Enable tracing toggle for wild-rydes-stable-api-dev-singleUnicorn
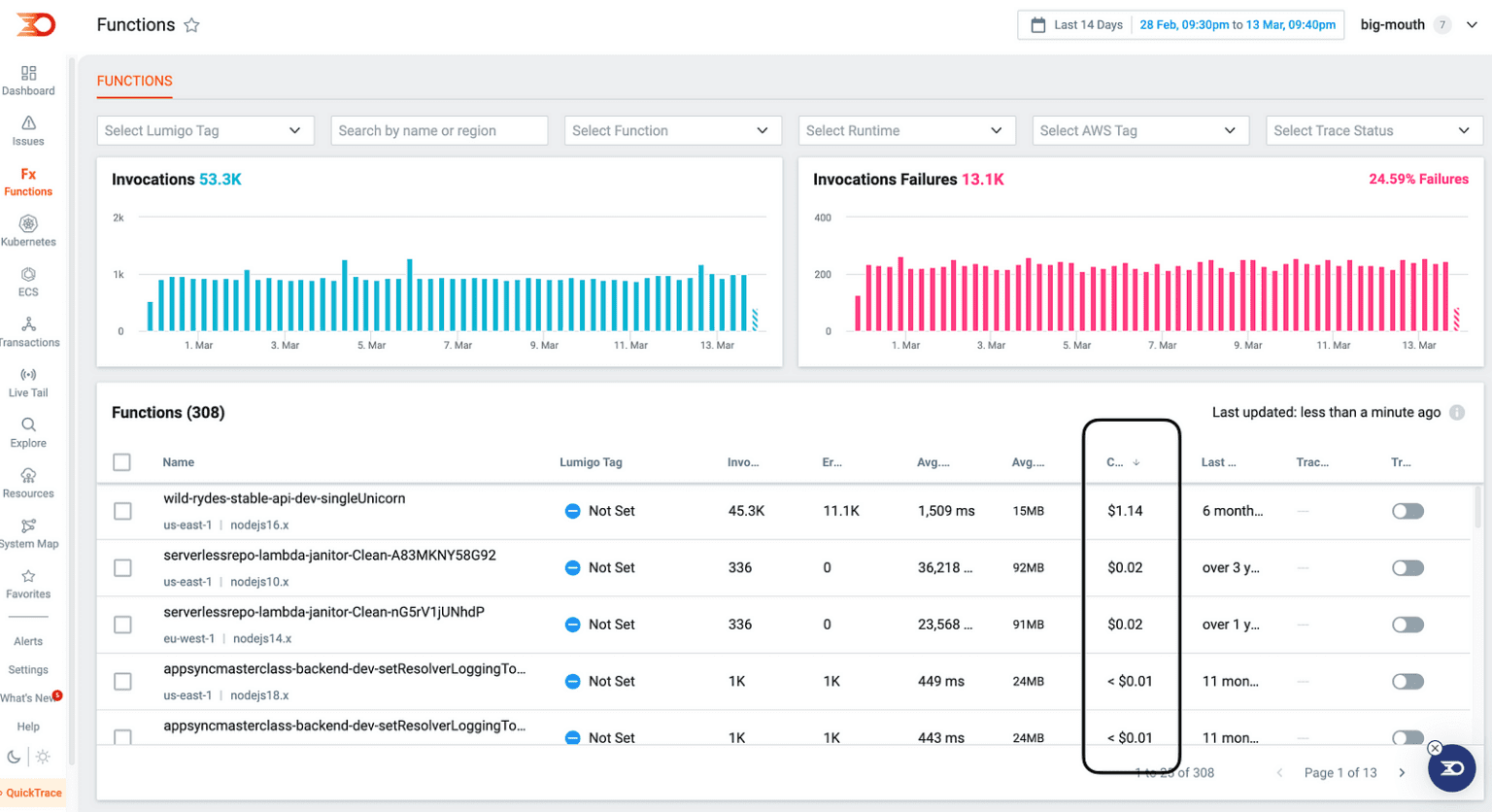Image resolution: width=1492 pixels, height=812 pixels. pos(1407,510)
